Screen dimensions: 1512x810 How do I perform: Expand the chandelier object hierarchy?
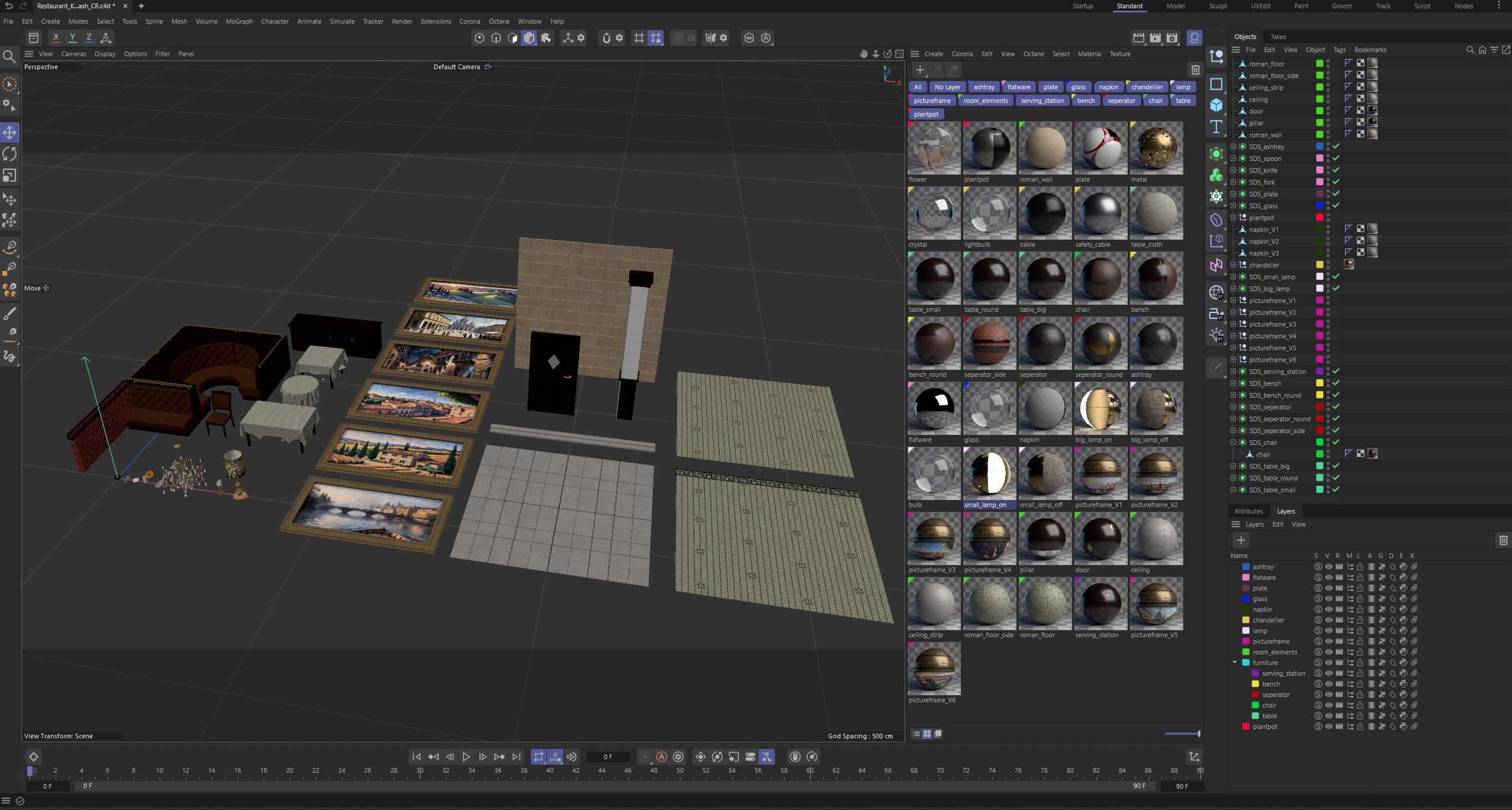tap(1233, 265)
